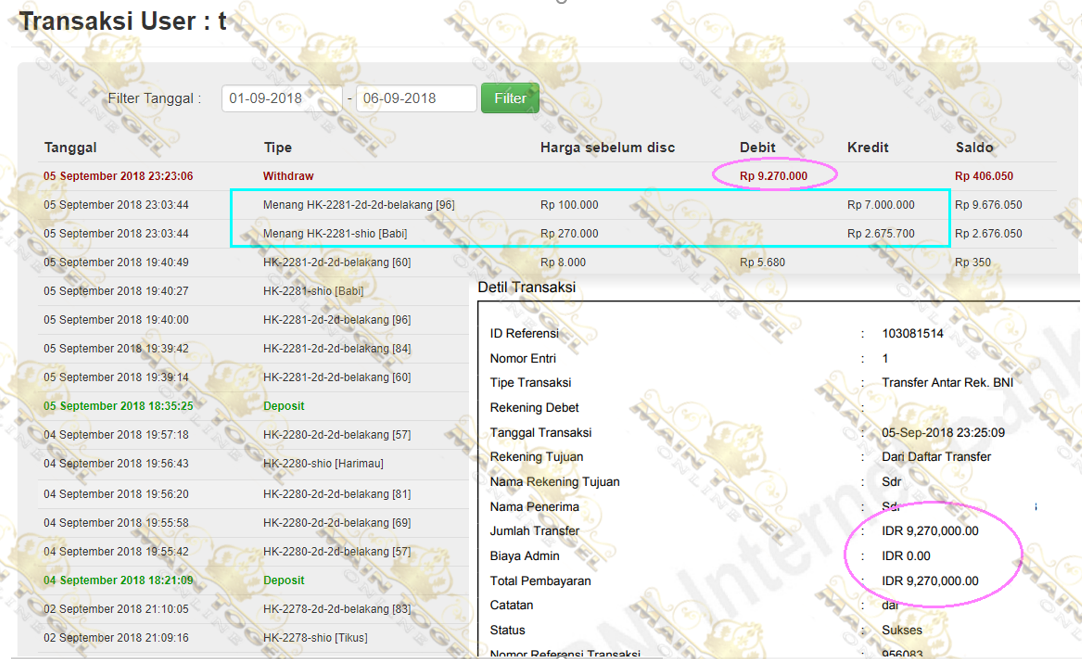Open the HK-2280-shio [Harimau] transaction
Image resolution: width=1082 pixels, height=659 pixels.
click(x=323, y=464)
